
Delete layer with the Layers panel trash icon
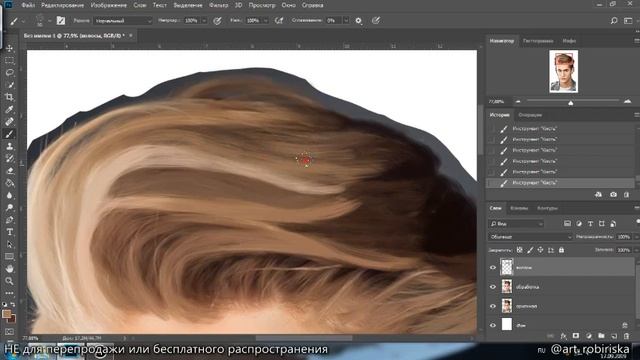[x=627, y=336]
